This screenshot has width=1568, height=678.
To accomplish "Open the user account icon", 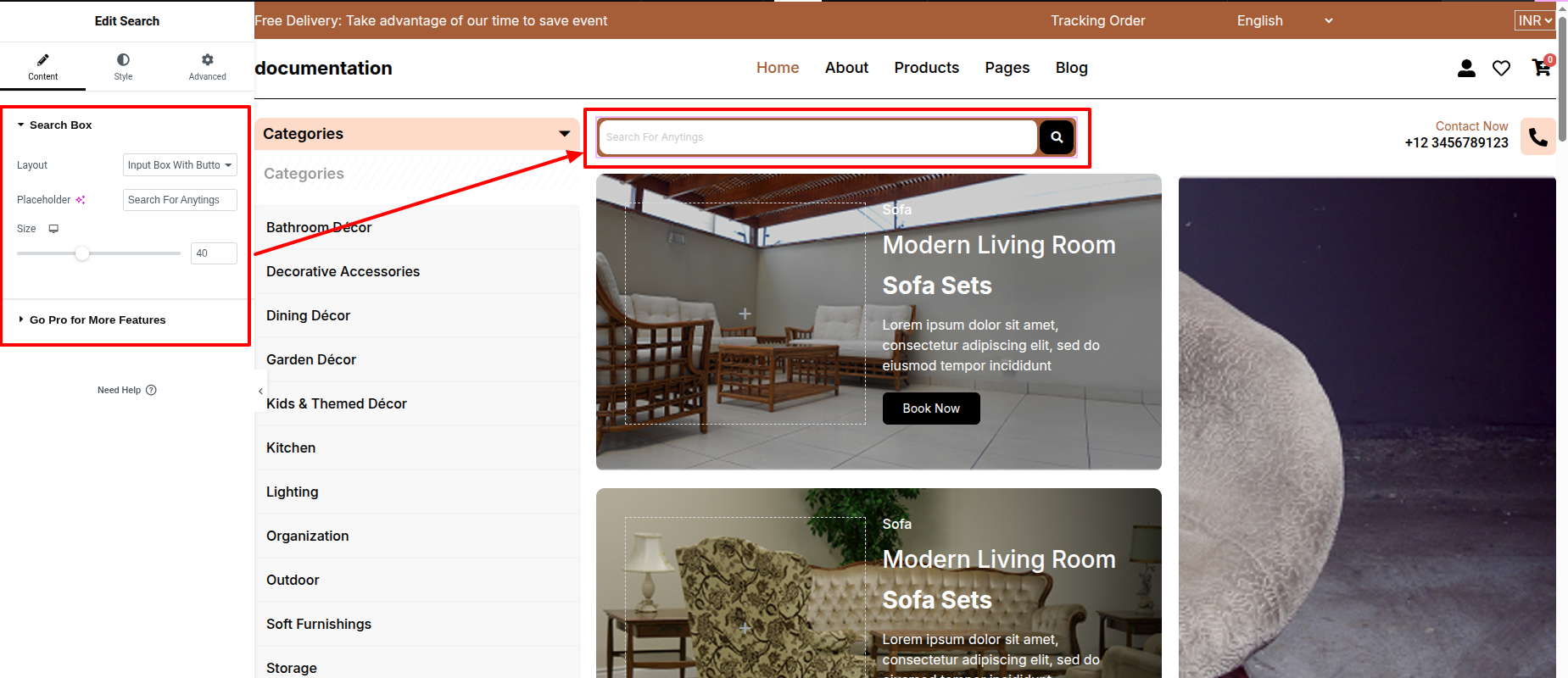I will [1466, 69].
